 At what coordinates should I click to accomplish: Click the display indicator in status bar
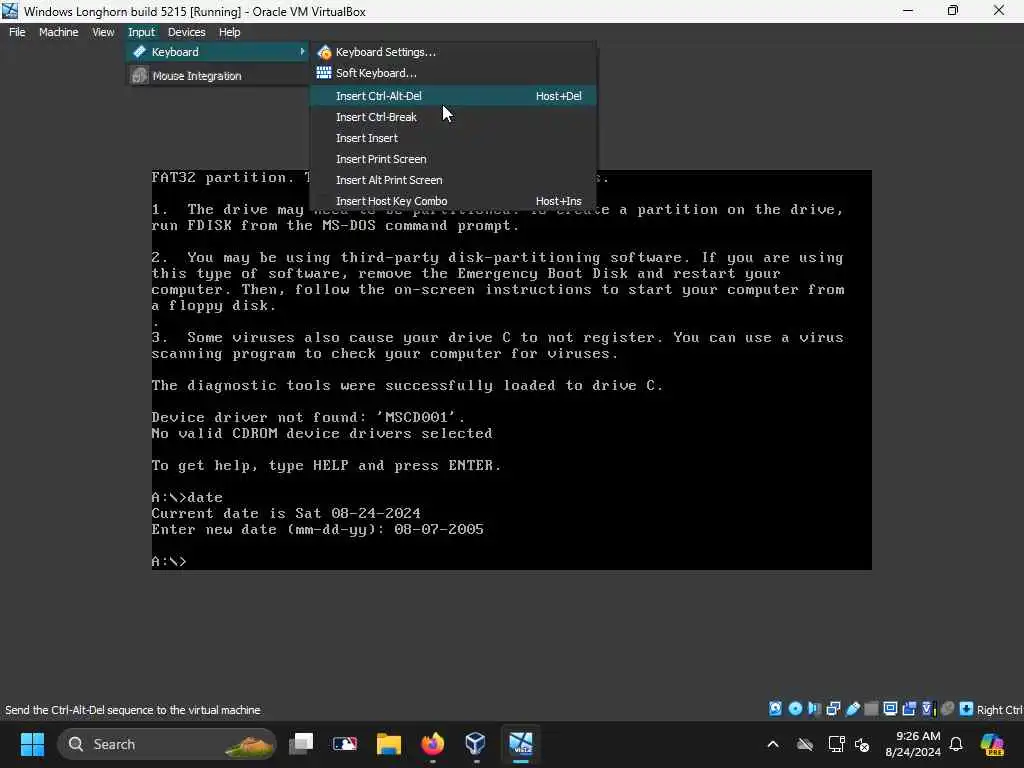click(890, 709)
